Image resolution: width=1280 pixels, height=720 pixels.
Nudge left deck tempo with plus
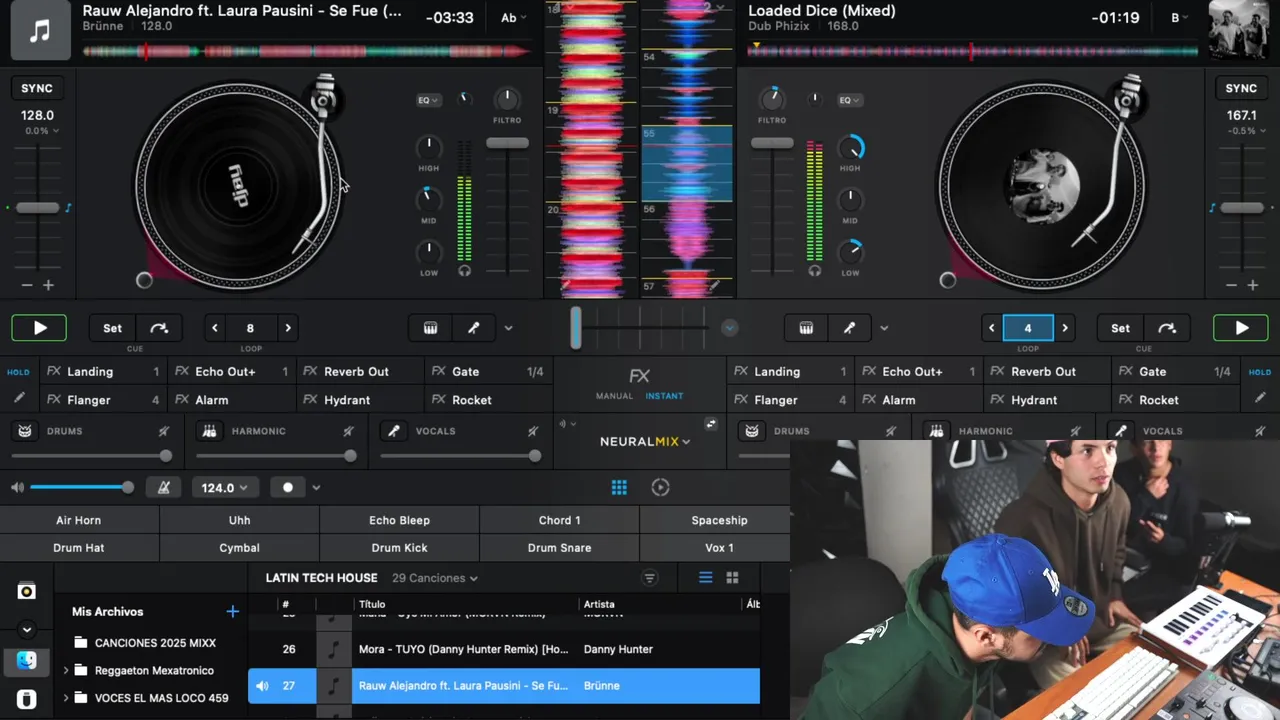tap(48, 285)
